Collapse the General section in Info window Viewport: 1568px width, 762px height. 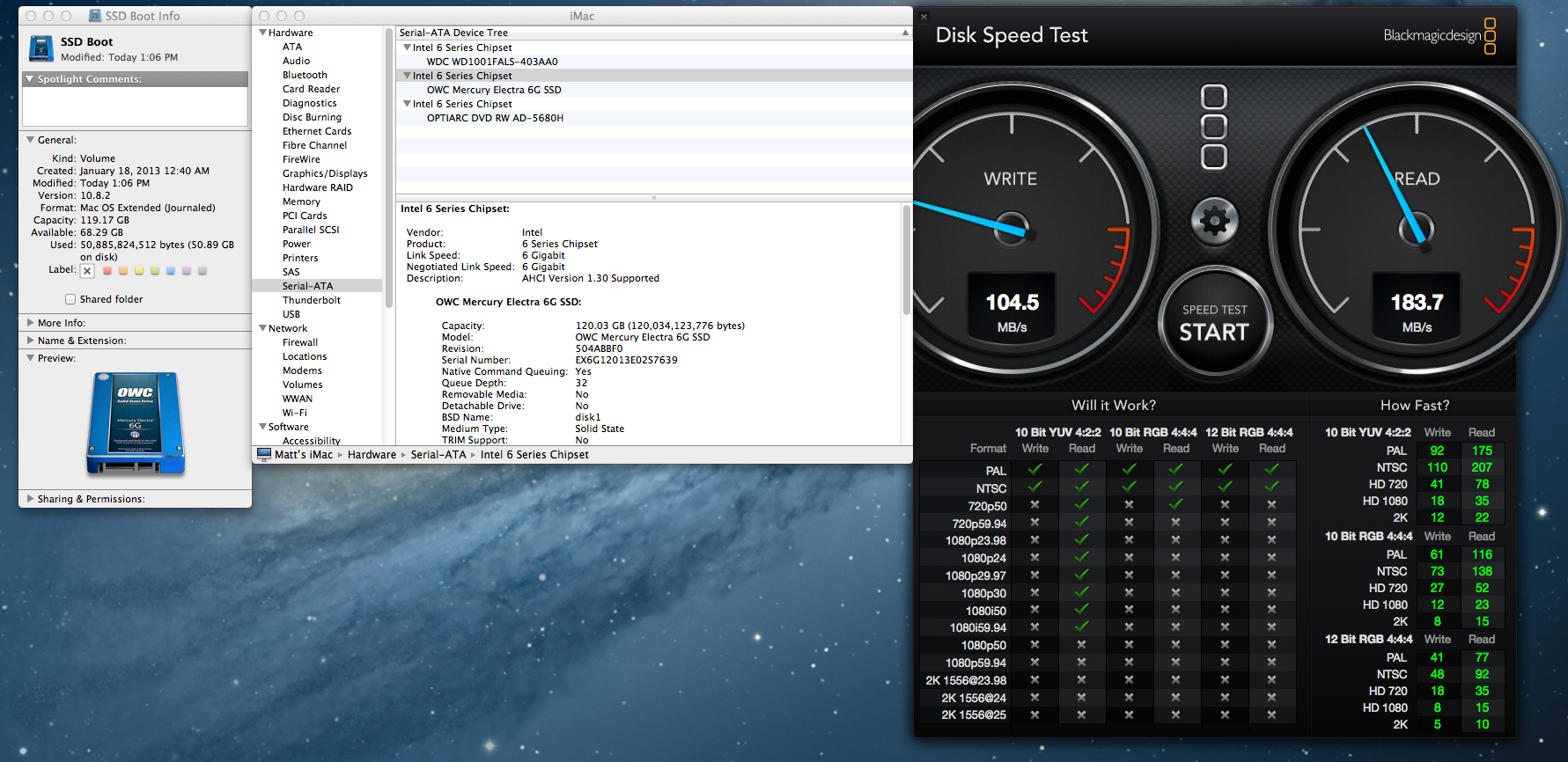pyautogui.click(x=30, y=140)
